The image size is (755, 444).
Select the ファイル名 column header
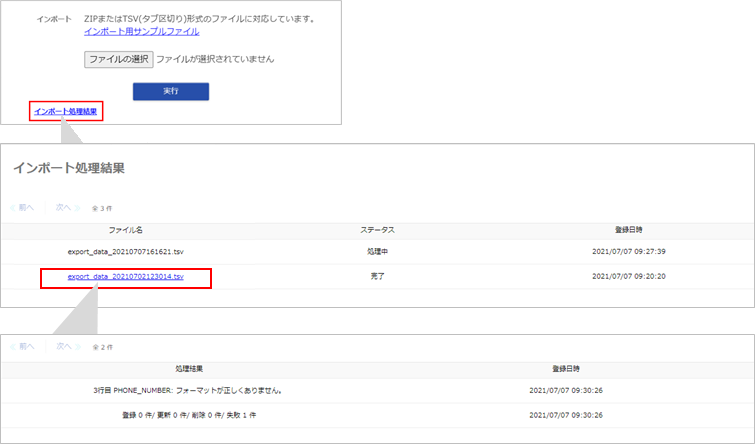(x=125, y=230)
